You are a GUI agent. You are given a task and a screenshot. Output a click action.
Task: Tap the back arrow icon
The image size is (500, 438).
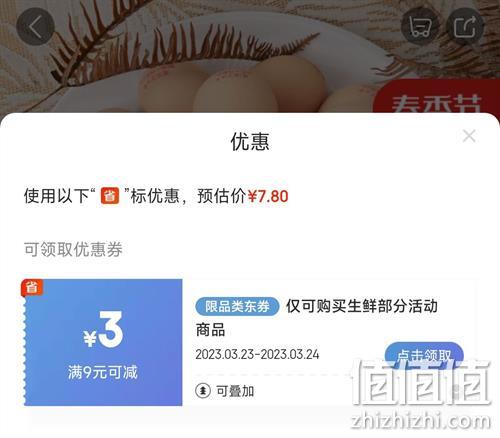(x=35, y=27)
